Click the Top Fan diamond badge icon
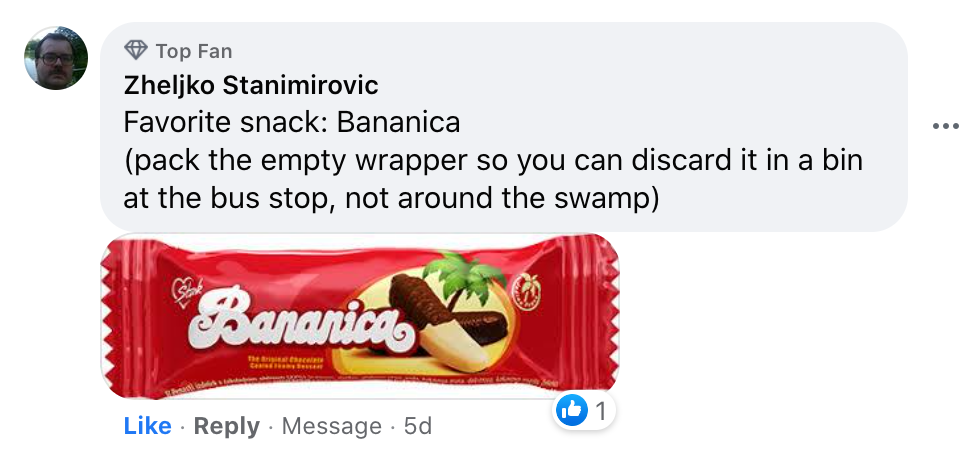 click(136, 50)
